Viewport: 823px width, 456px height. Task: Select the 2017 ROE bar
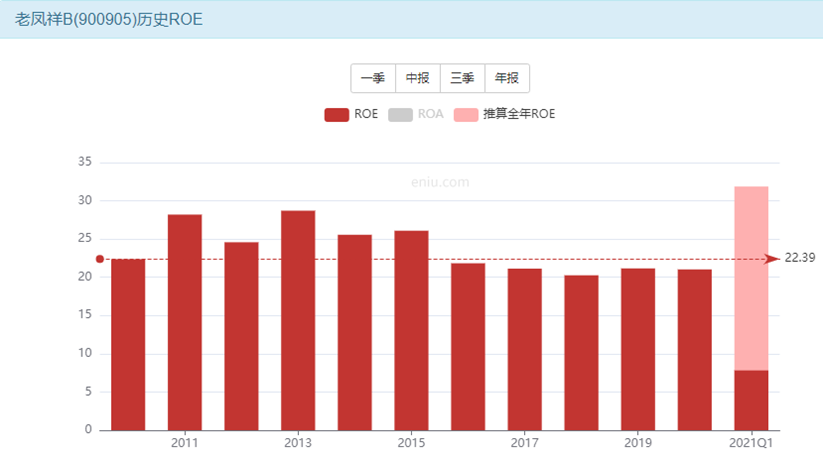pyautogui.click(x=524, y=349)
